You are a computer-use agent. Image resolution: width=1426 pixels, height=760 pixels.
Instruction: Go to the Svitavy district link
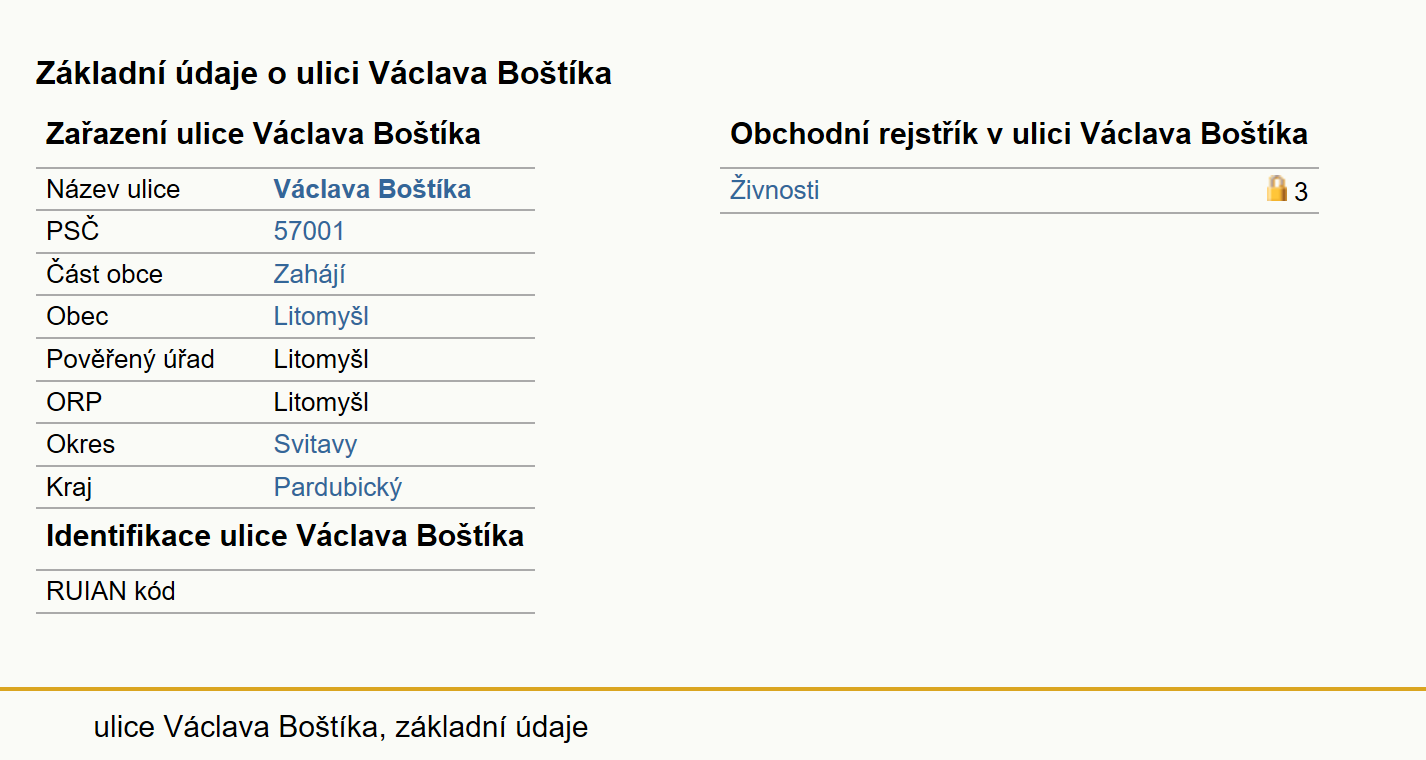click(315, 445)
